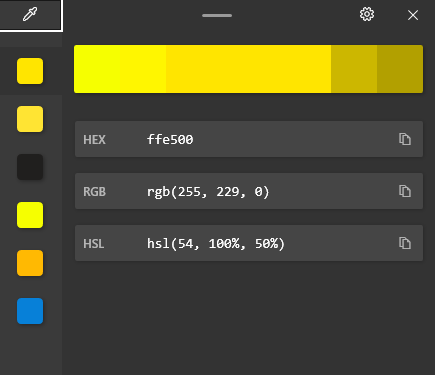Activate the eyedropper color picker tool
Viewport: 435px width, 375px height.
coord(30,15)
